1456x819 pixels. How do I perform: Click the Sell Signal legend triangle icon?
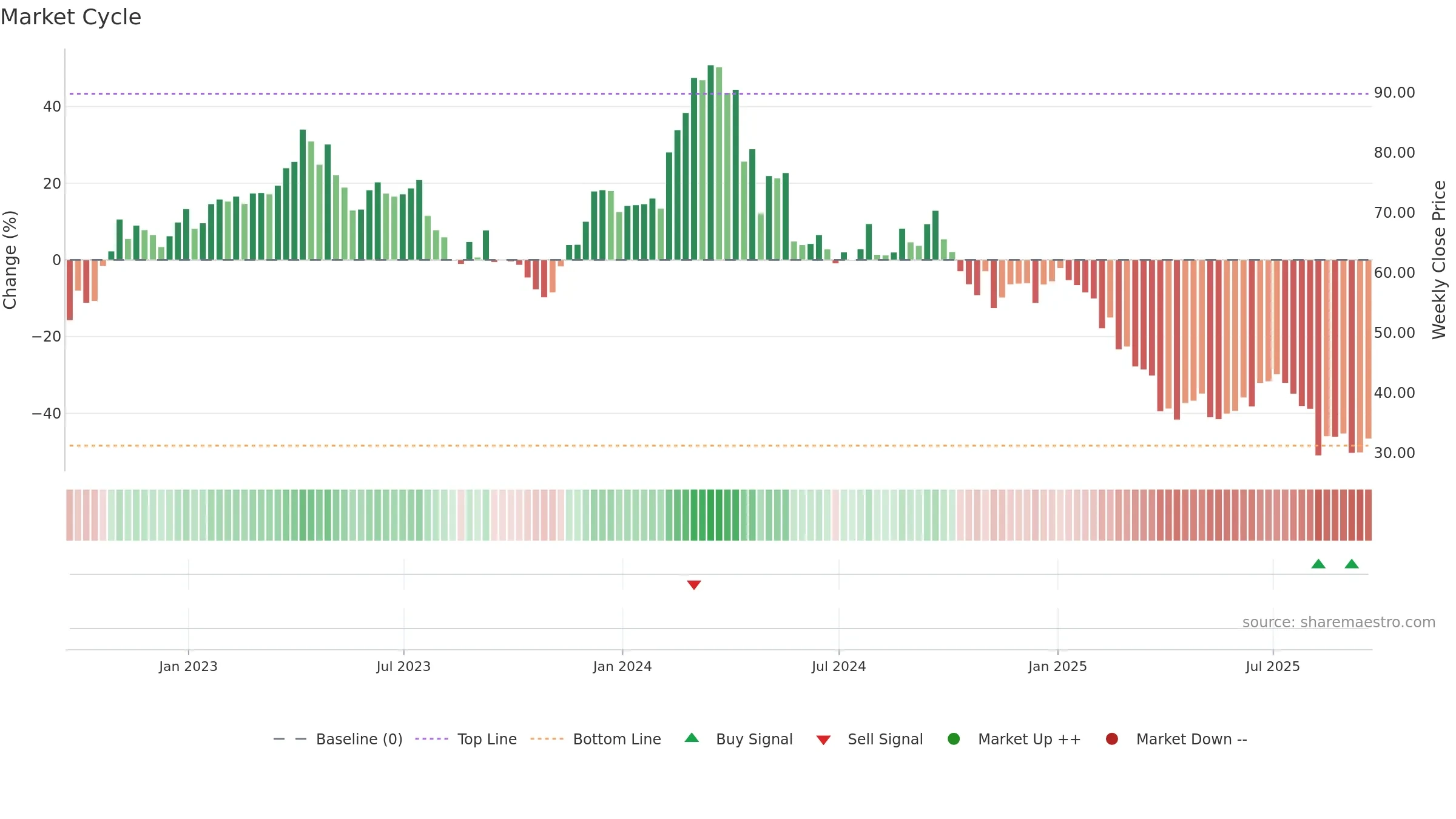(x=823, y=740)
